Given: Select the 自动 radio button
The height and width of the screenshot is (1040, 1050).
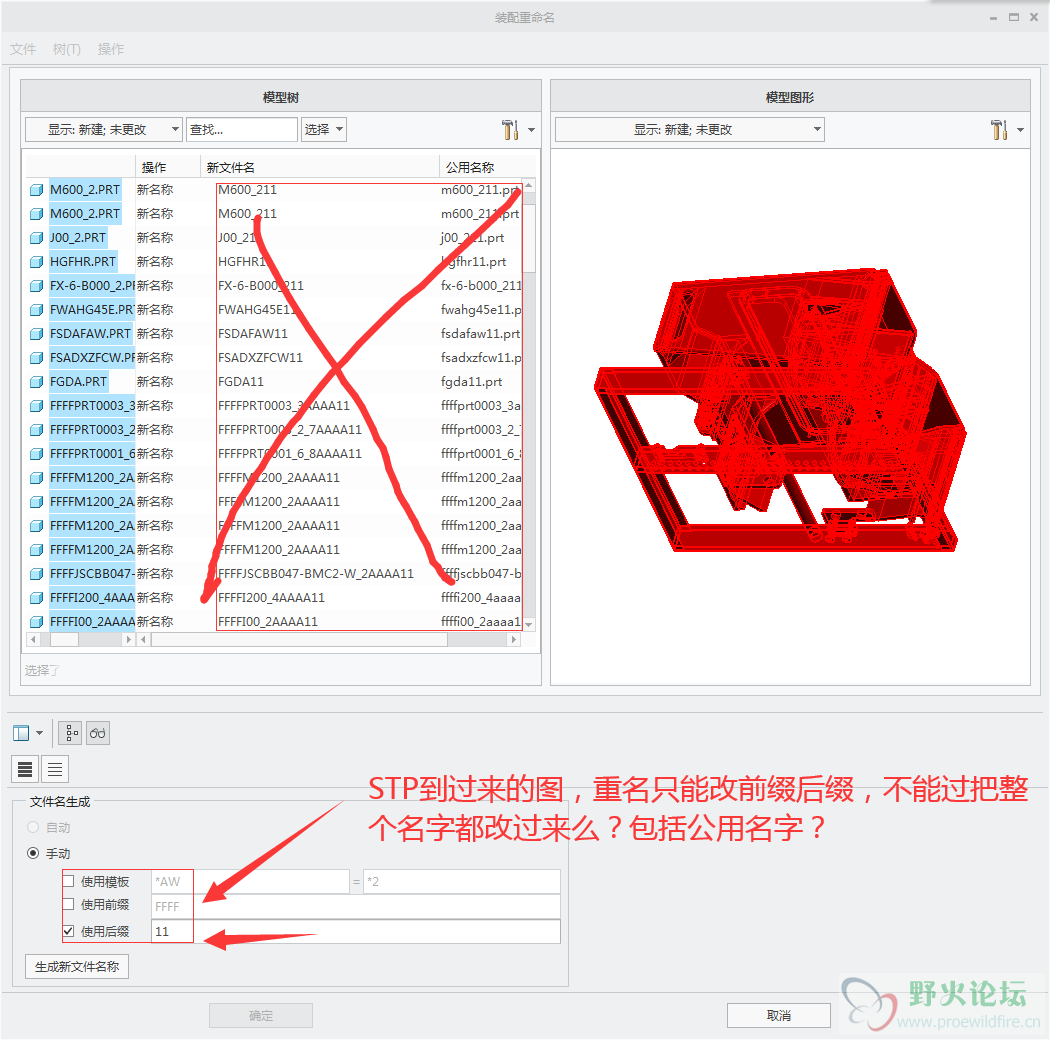Looking at the screenshot, I should (x=33, y=828).
